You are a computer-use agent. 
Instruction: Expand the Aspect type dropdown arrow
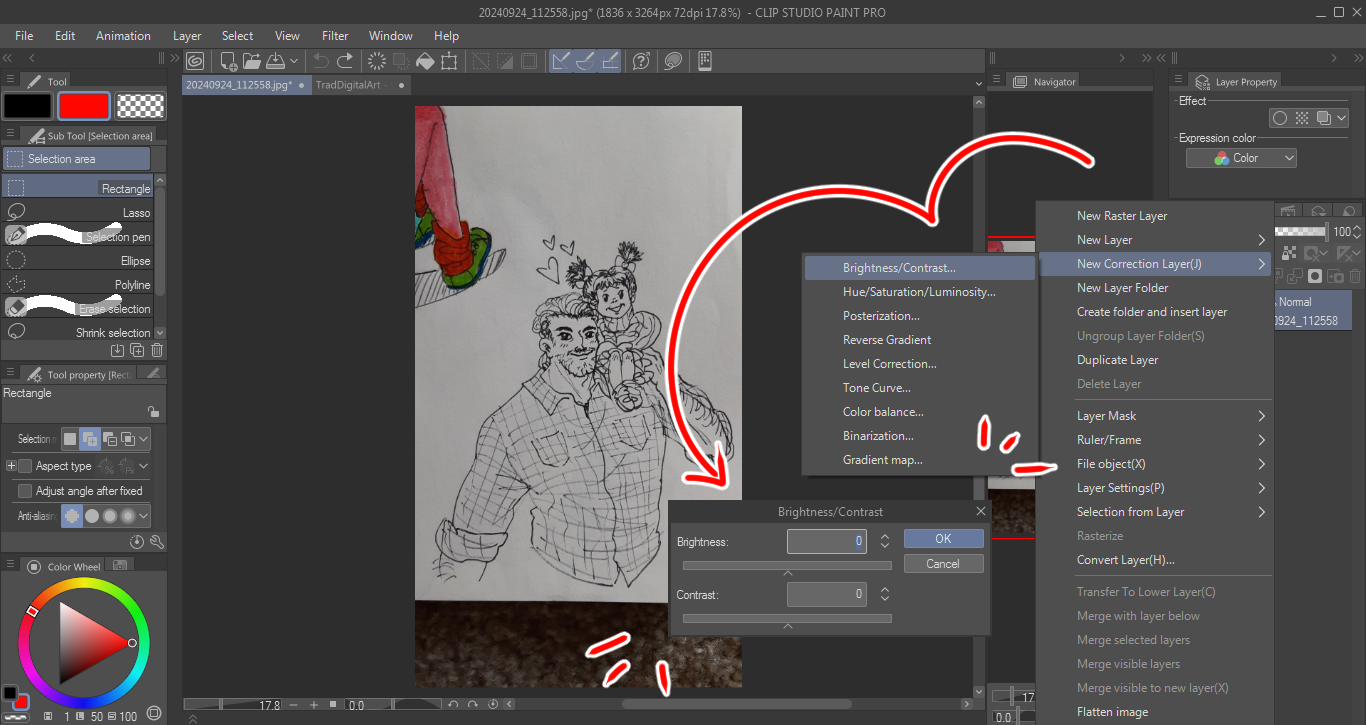click(143, 466)
